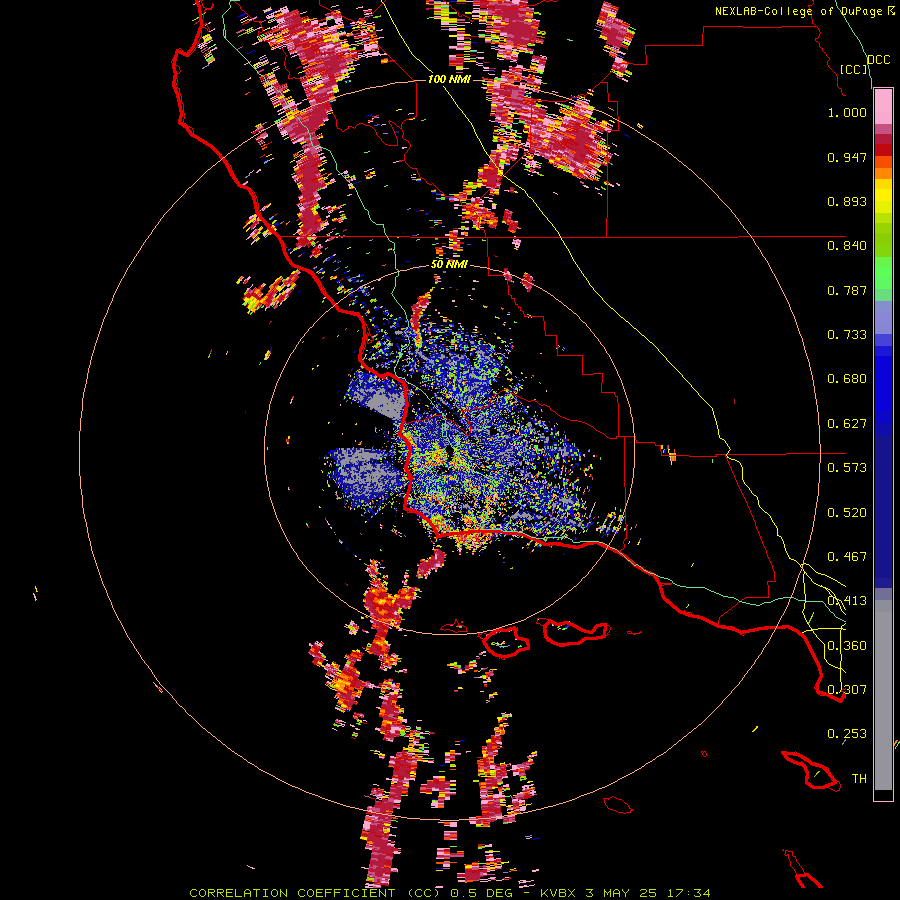Viewport: 900px width, 900px height.
Task: Click the 0.840 scale value
Action: [847, 246]
